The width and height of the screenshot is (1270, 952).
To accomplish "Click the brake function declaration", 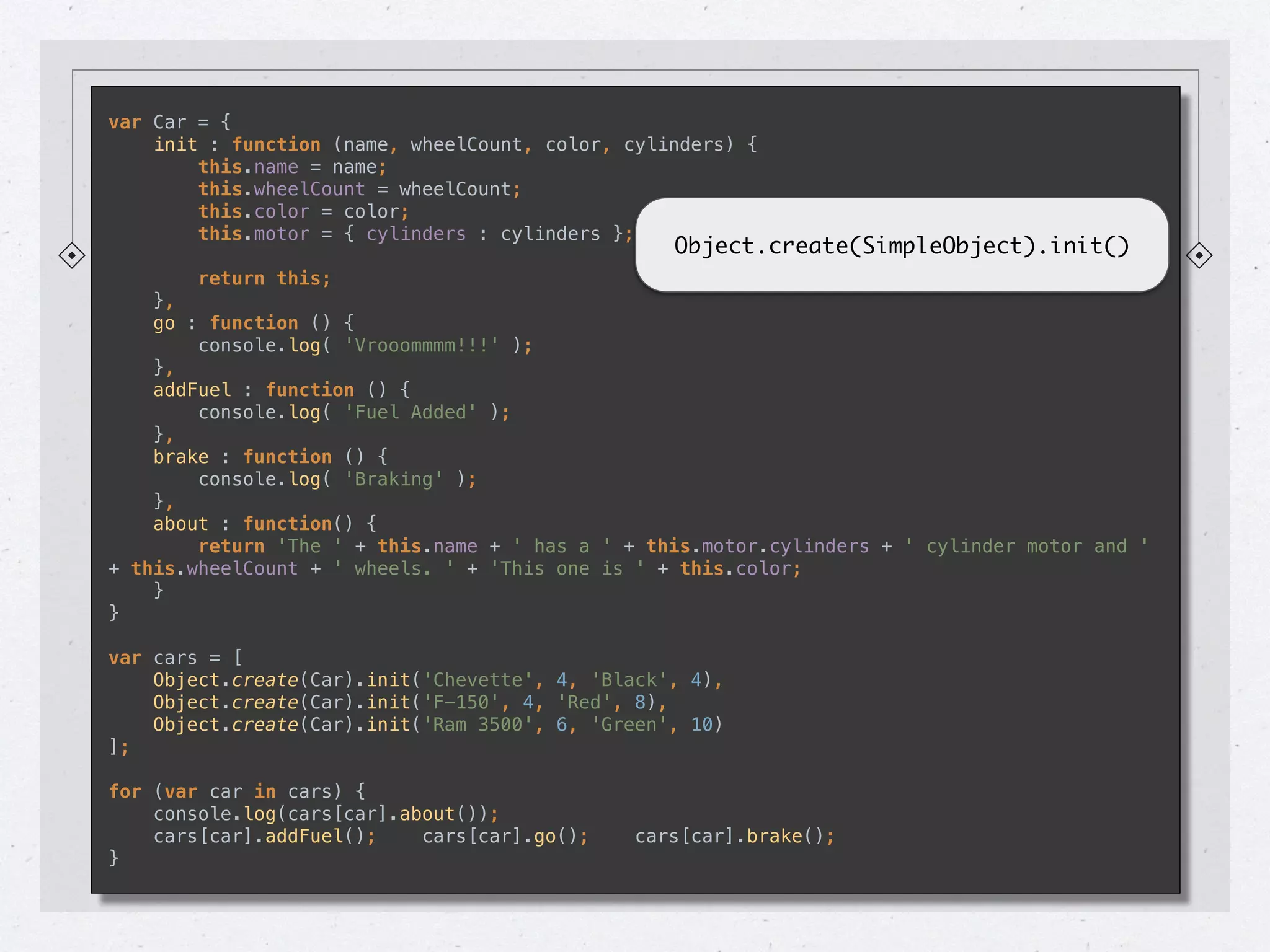I will coord(270,457).
